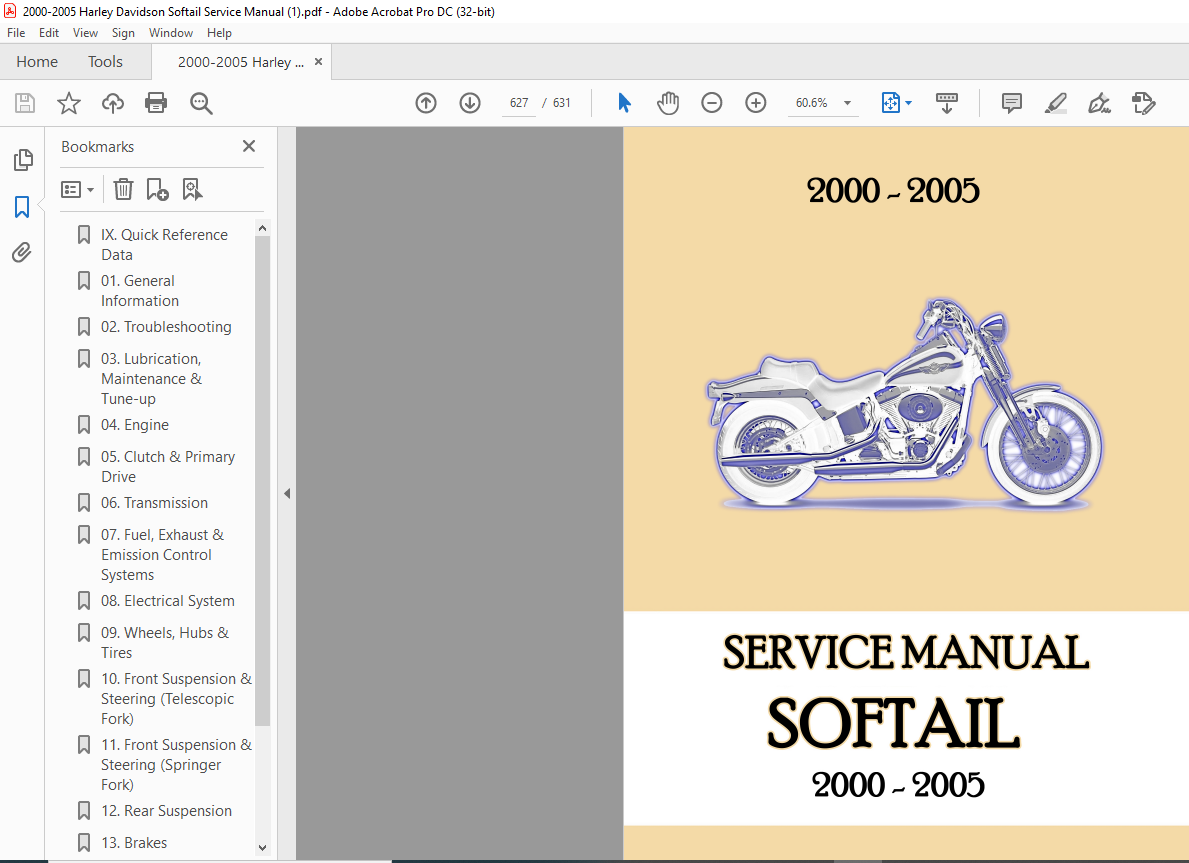
Task: Close the Bookmarks panel
Action: [249, 146]
